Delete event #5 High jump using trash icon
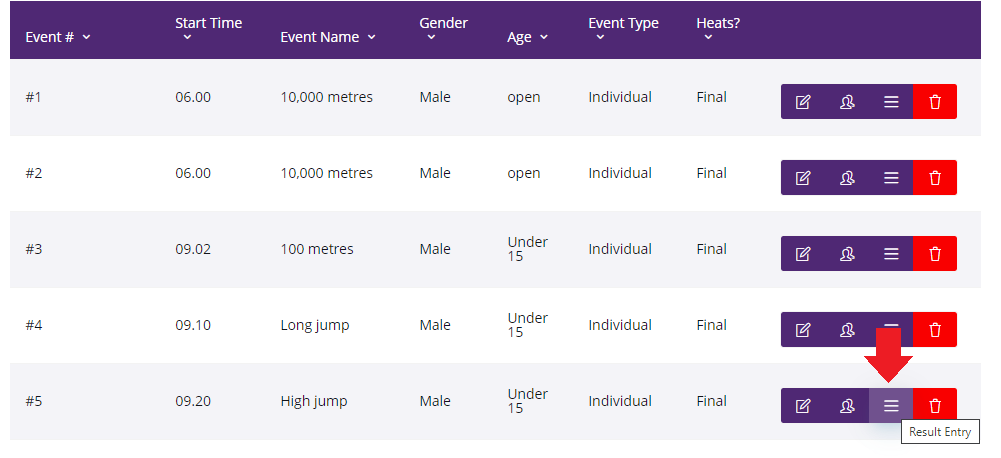This screenshot has height=458, width=1001. pos(935,406)
